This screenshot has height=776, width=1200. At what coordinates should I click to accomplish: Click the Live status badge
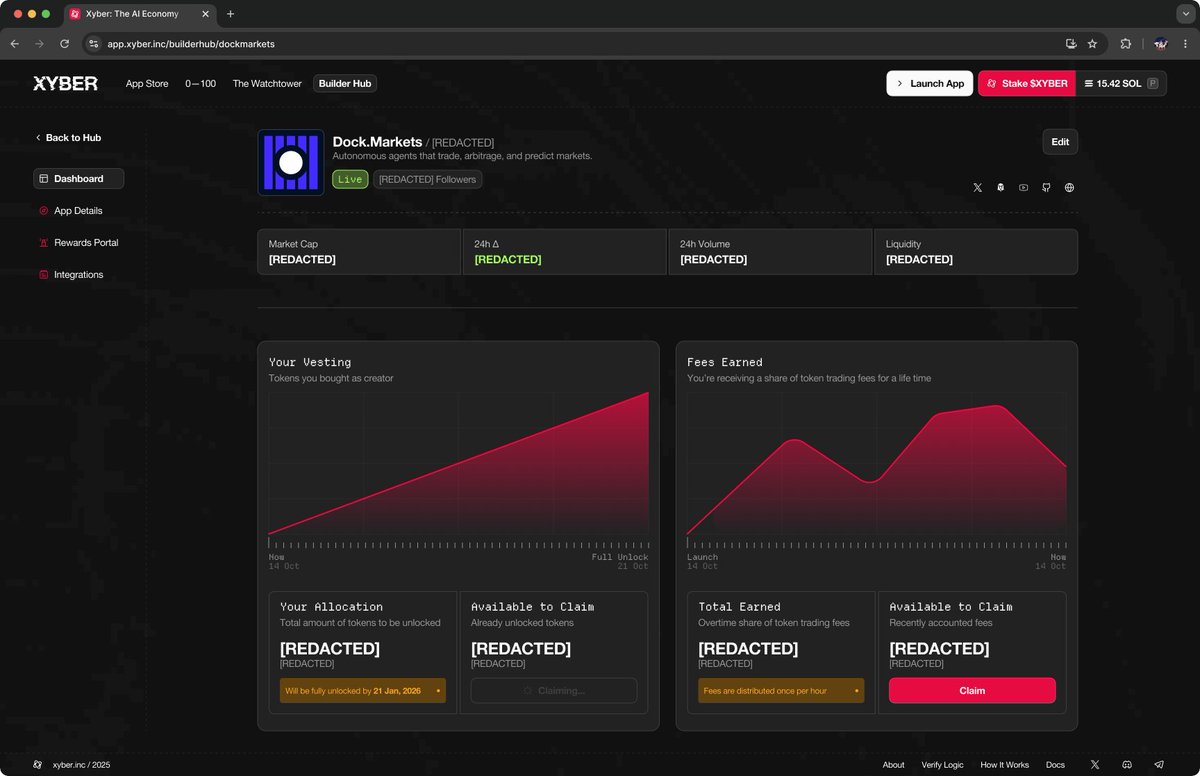point(350,180)
